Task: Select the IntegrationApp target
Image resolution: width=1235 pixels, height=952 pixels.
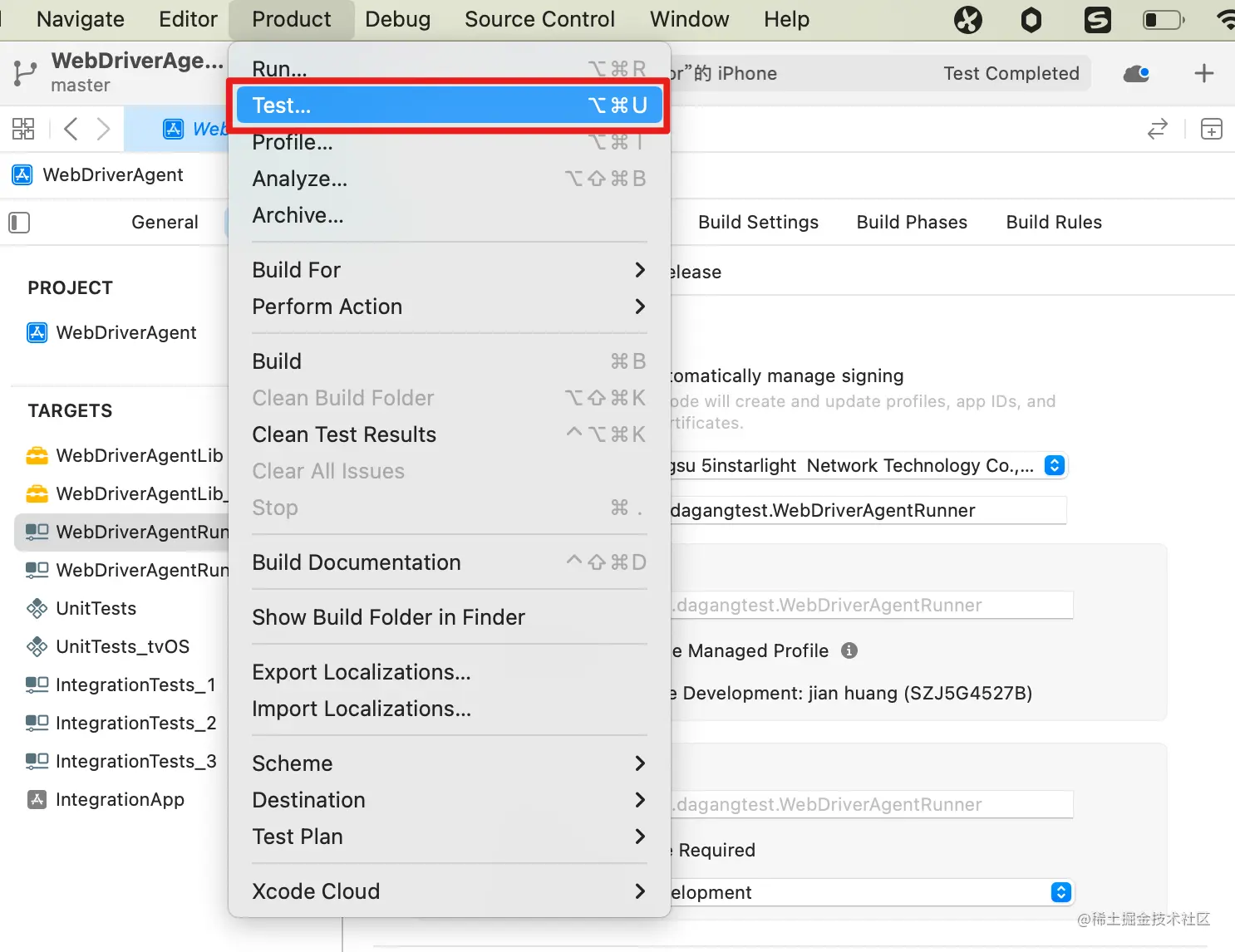Action: click(x=121, y=799)
